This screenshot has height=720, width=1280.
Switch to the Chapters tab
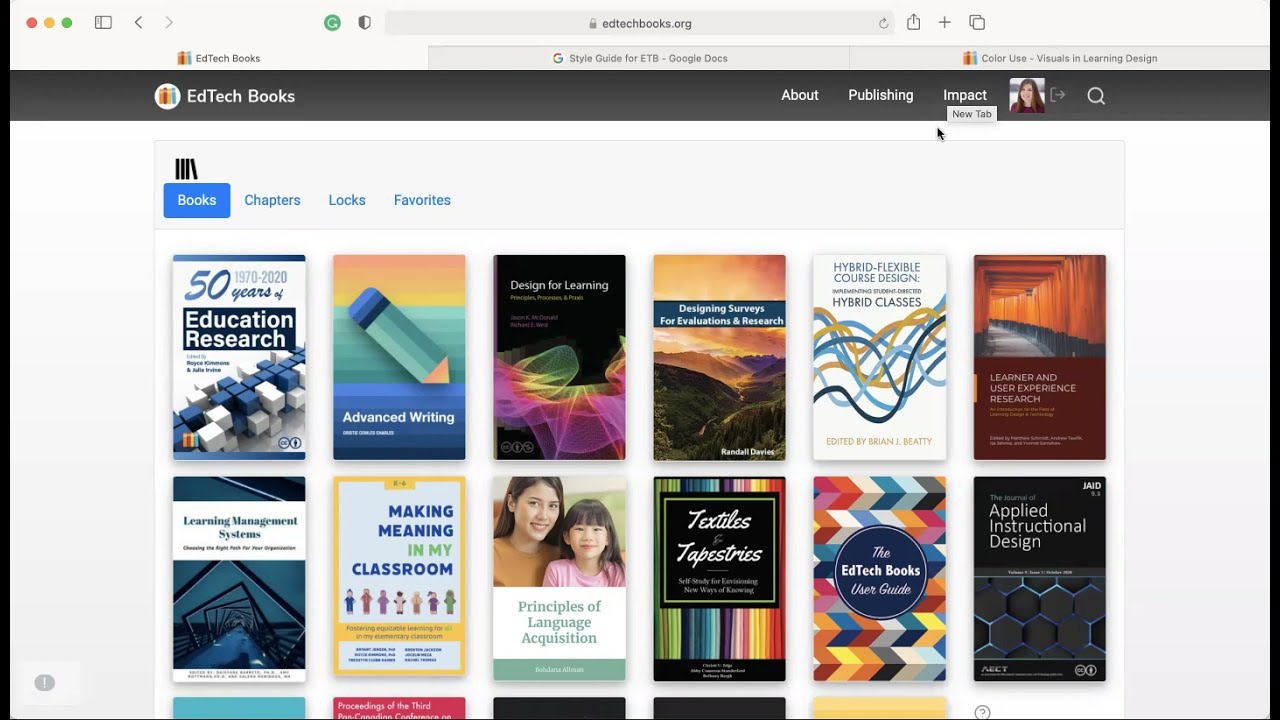click(272, 200)
